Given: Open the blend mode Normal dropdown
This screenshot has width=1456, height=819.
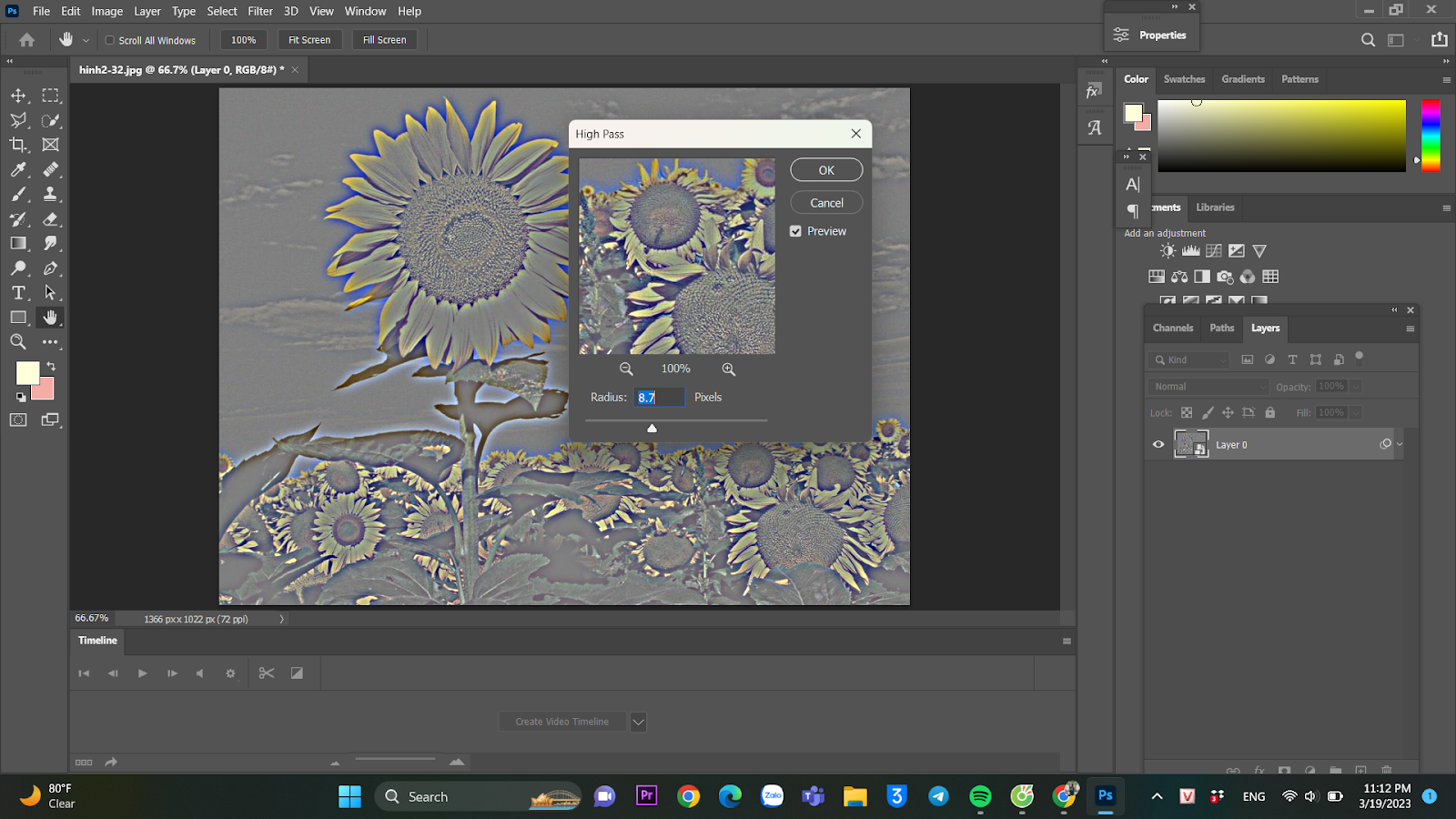Looking at the screenshot, I should click(1208, 387).
